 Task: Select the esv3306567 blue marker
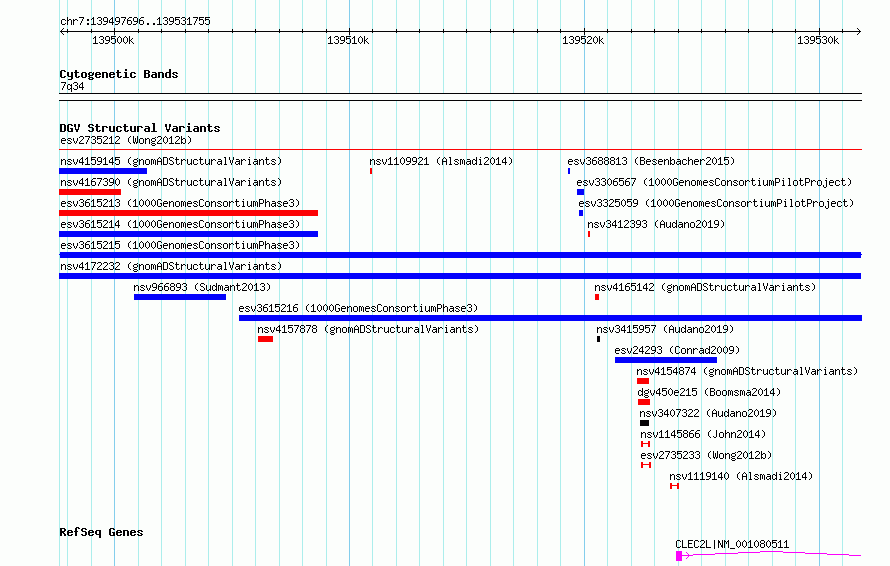coord(581,192)
